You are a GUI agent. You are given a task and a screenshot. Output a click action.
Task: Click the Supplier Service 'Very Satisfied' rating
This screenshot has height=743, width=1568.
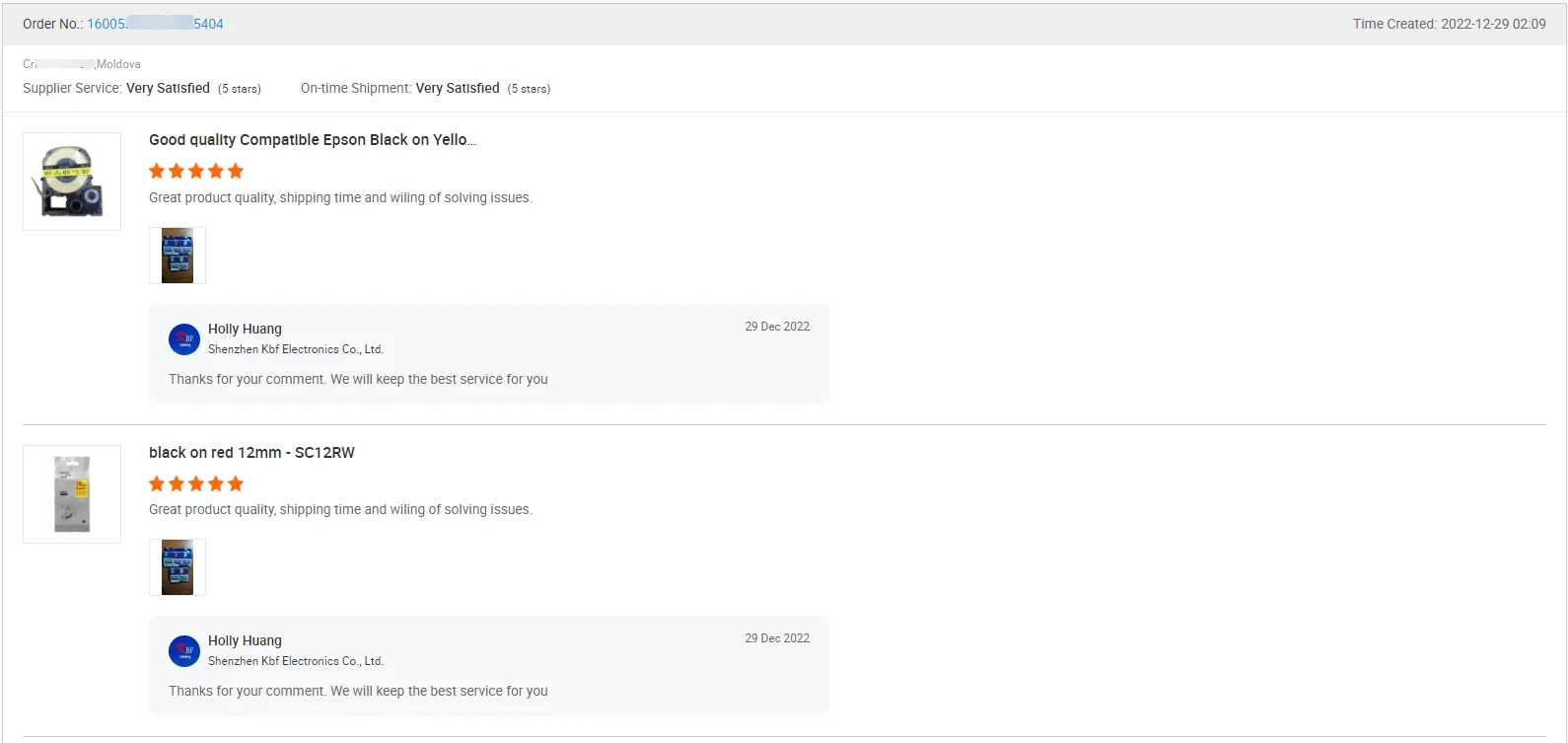[168, 89]
